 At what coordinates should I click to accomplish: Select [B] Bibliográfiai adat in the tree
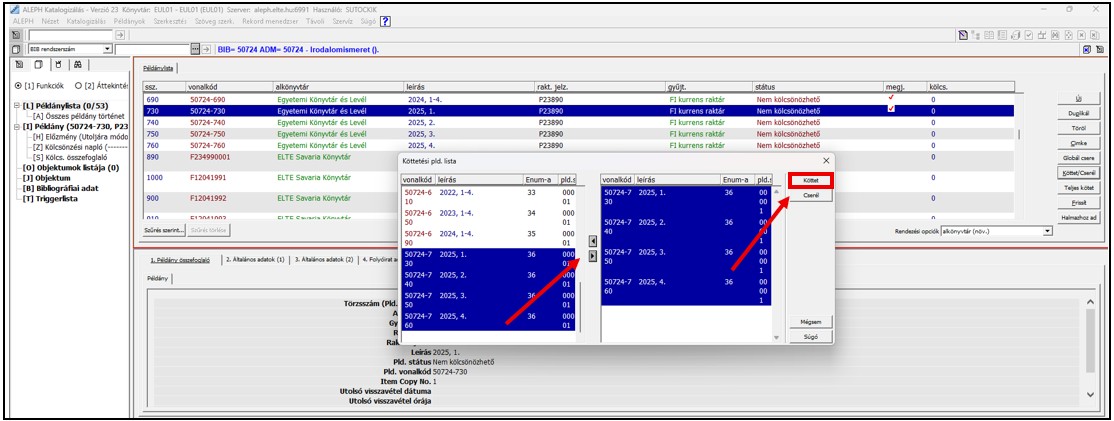coord(60,188)
